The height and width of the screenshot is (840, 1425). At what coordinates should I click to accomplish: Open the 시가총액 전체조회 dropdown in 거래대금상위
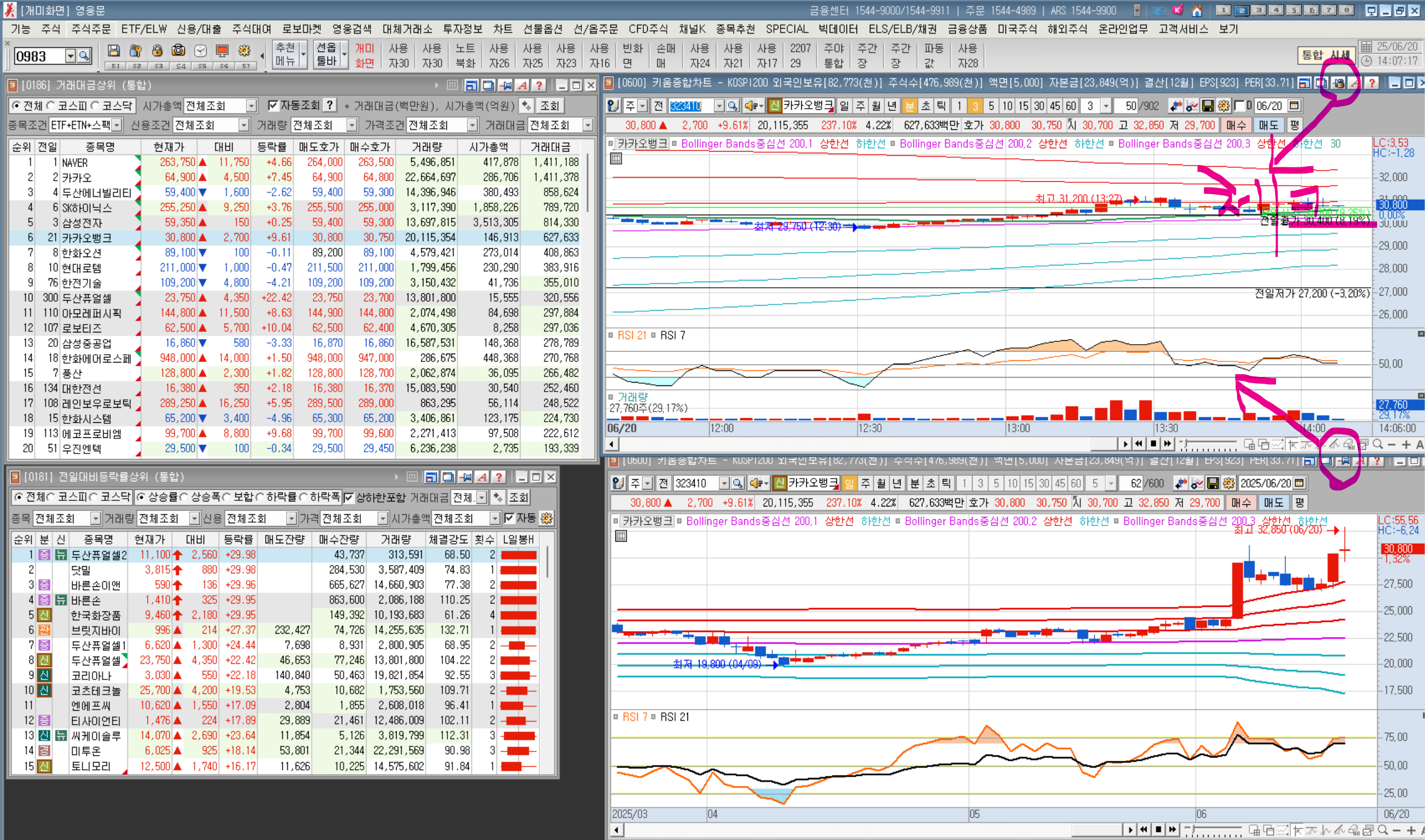[x=251, y=106]
